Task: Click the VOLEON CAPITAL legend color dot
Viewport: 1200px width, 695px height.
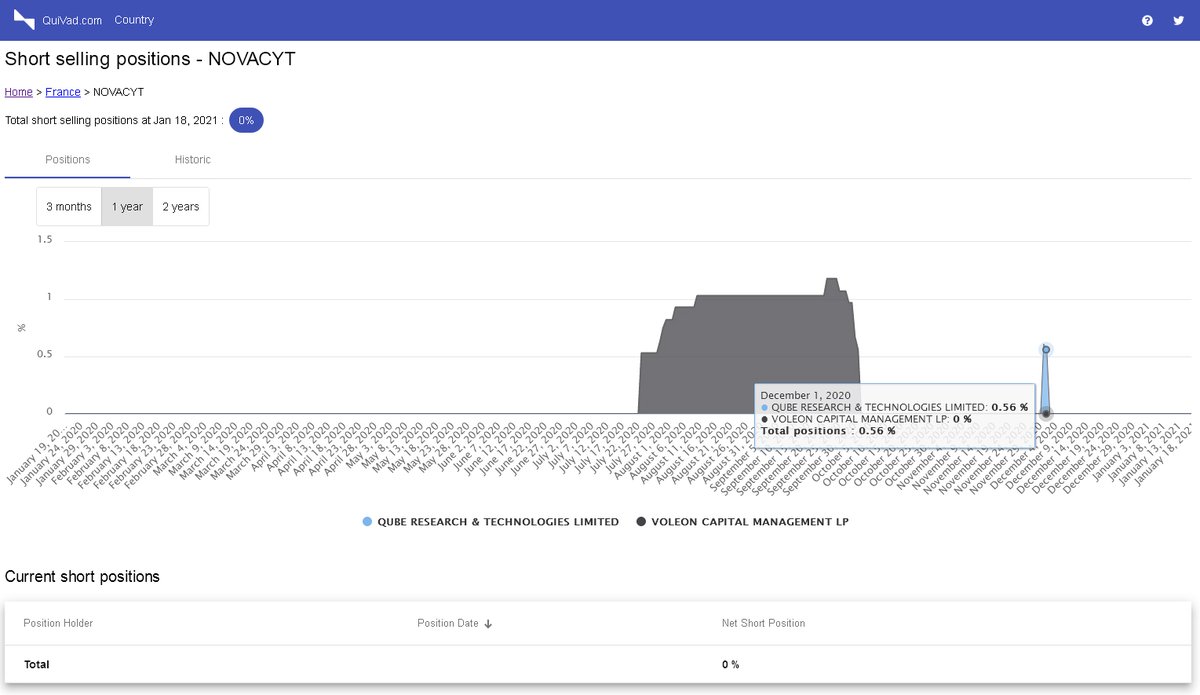Action: click(641, 521)
